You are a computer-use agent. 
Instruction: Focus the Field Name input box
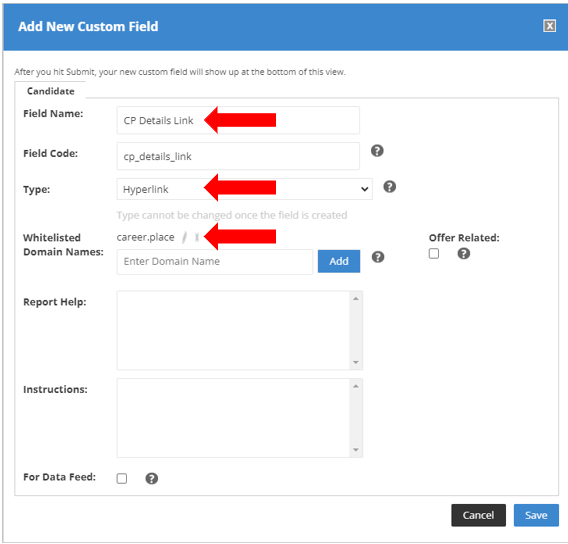pyautogui.click(x=238, y=120)
